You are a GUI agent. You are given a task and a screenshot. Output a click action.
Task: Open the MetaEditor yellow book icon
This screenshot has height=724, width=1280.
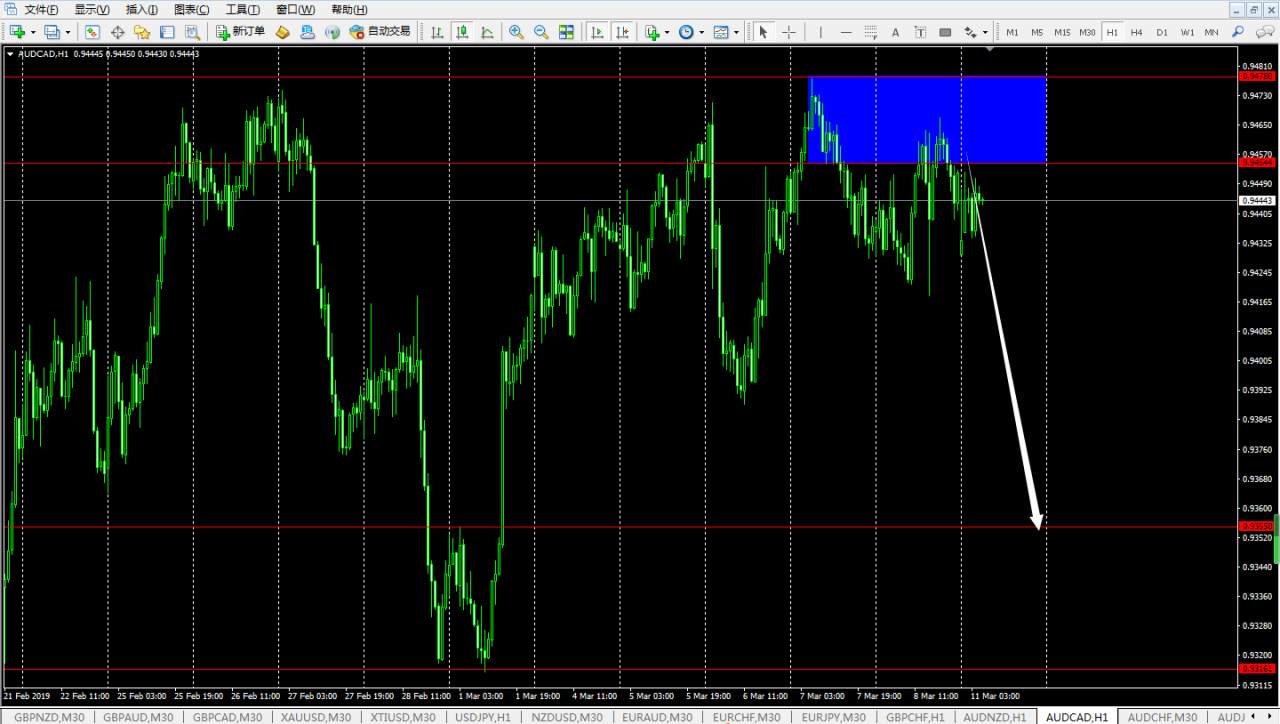[283, 32]
